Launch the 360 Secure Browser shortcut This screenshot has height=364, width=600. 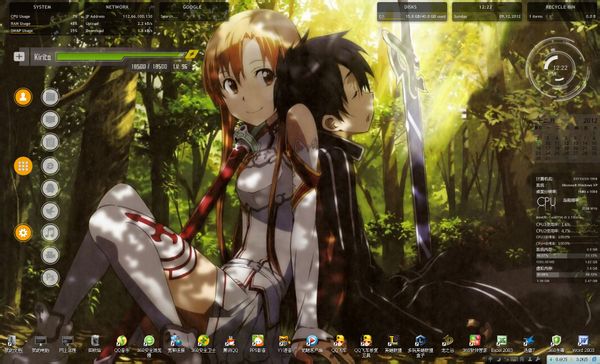(x=149, y=345)
